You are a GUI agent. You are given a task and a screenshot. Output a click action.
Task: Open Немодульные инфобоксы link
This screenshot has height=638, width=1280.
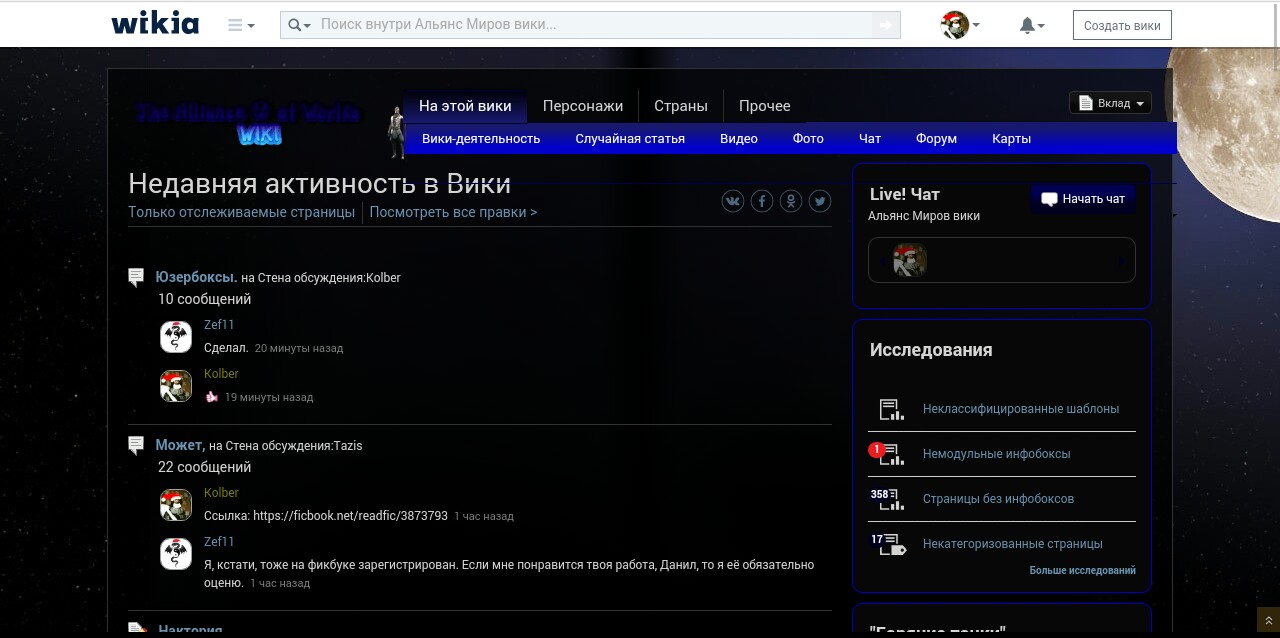(x=997, y=454)
